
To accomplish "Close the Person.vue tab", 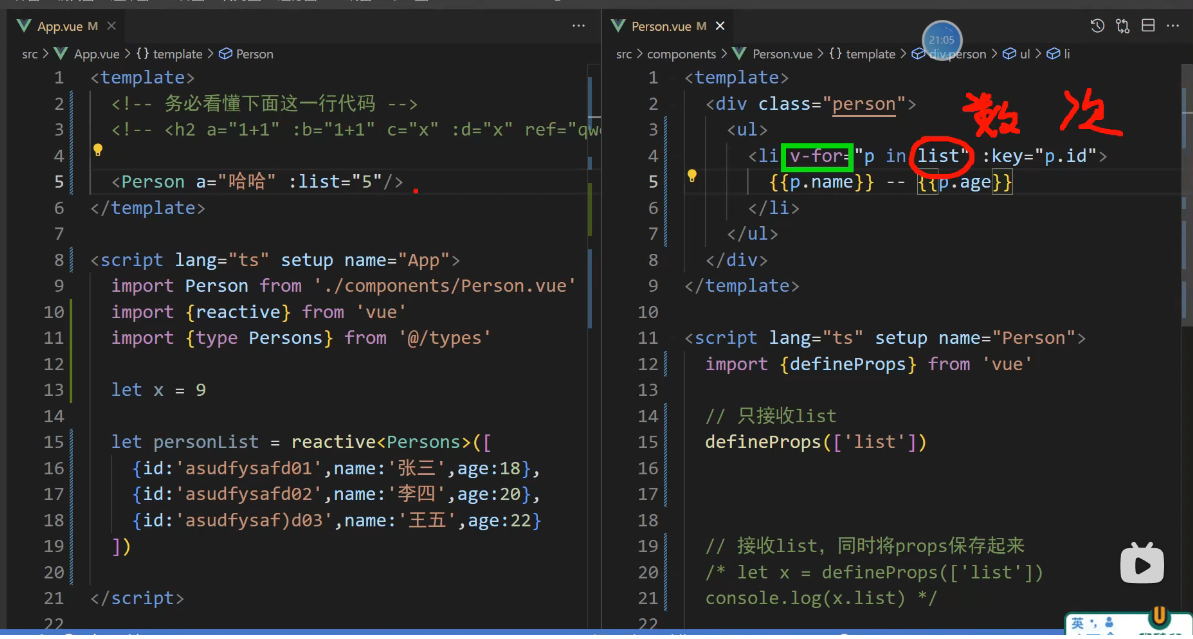I will 720,26.
